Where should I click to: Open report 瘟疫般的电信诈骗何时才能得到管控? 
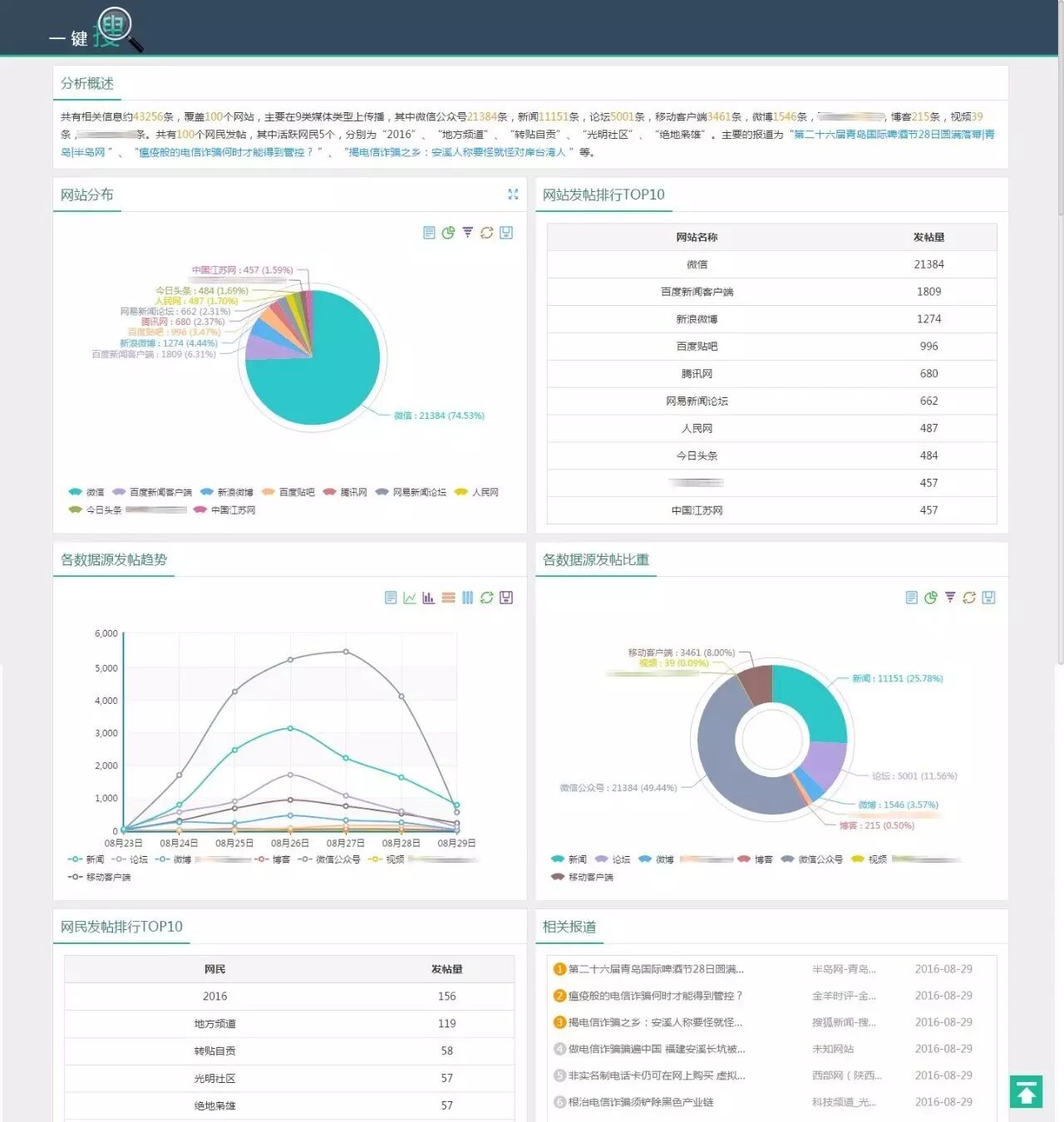655,996
